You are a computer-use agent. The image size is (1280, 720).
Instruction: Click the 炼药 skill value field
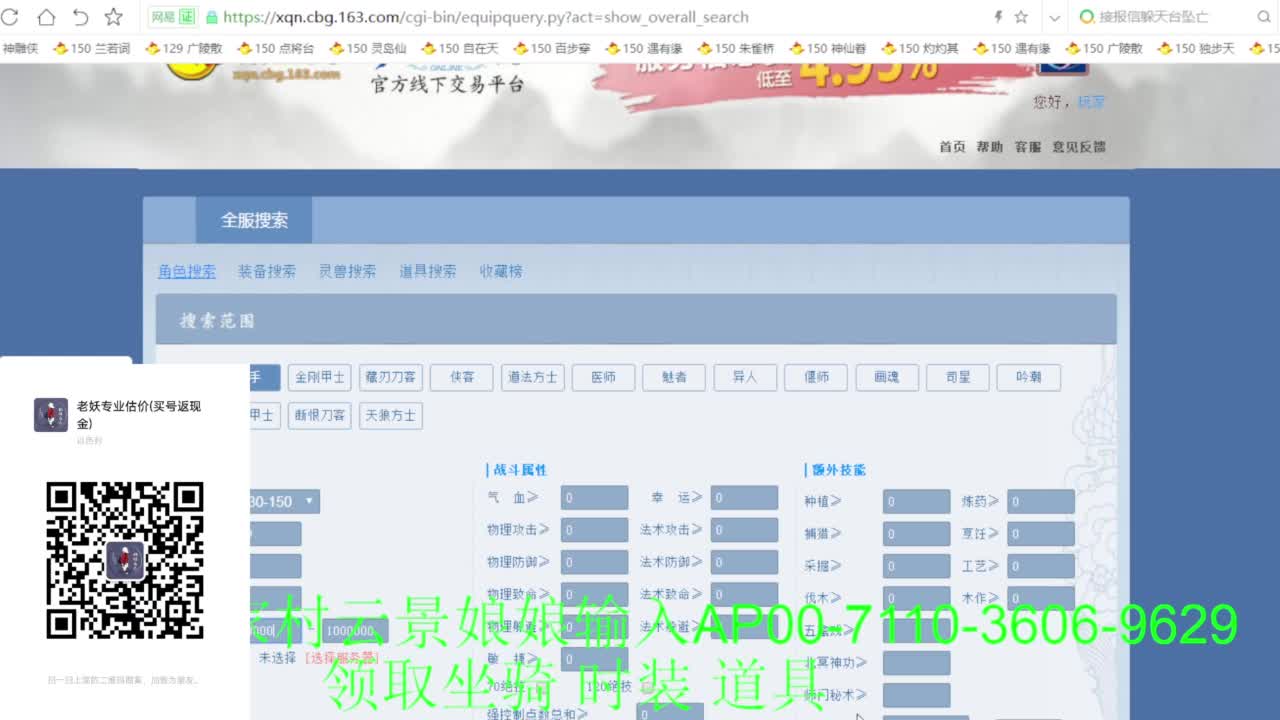point(1041,502)
